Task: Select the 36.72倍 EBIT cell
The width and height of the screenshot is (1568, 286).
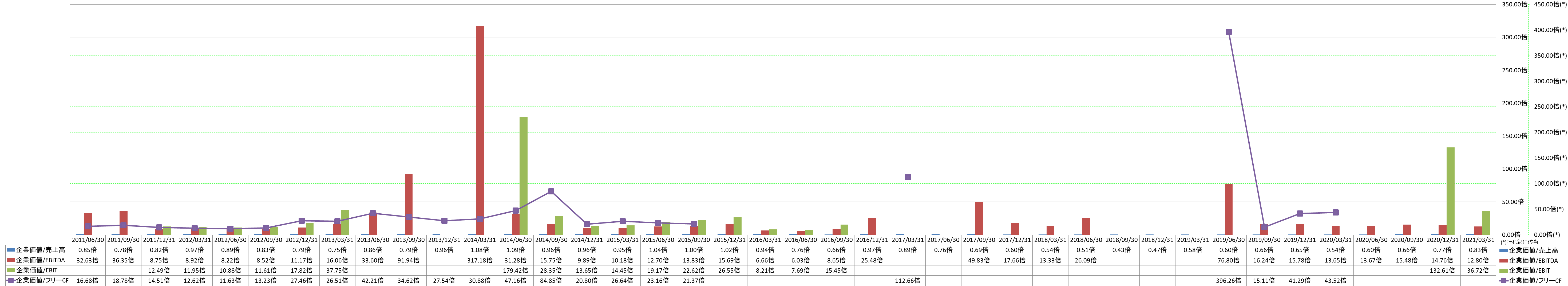Action: [1478, 270]
